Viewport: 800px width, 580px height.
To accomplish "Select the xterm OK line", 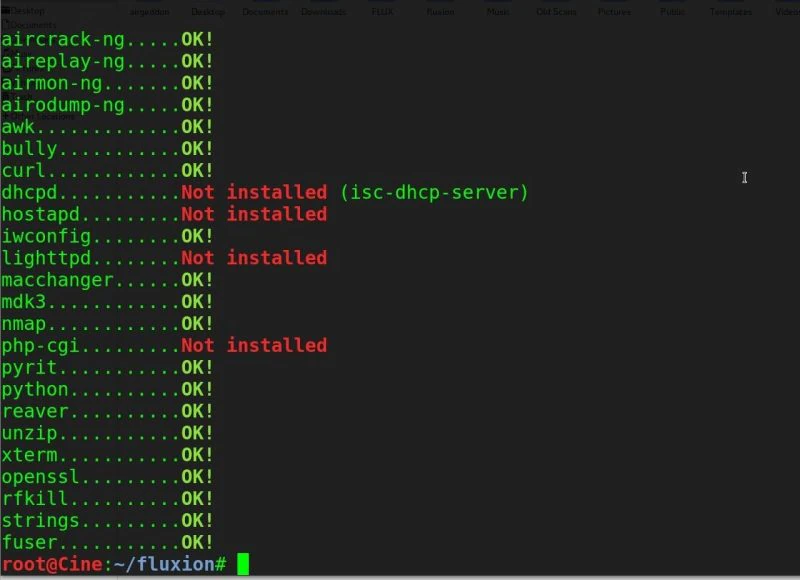I will pyautogui.click(x=107, y=455).
